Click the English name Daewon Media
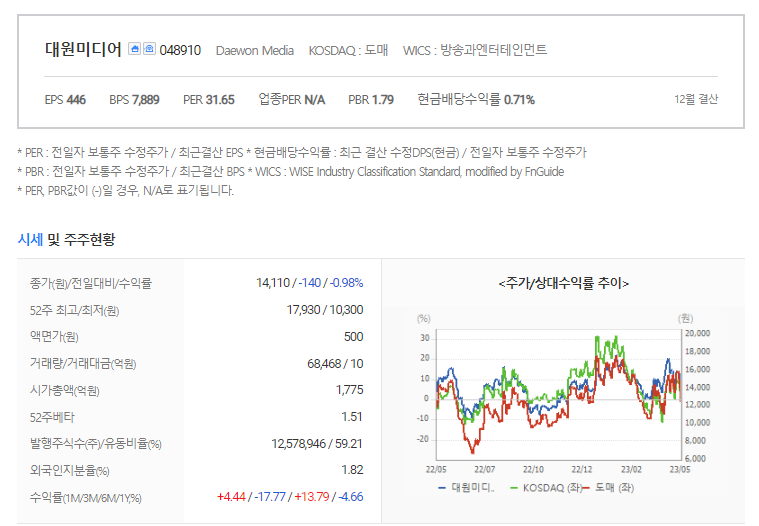 pos(255,50)
